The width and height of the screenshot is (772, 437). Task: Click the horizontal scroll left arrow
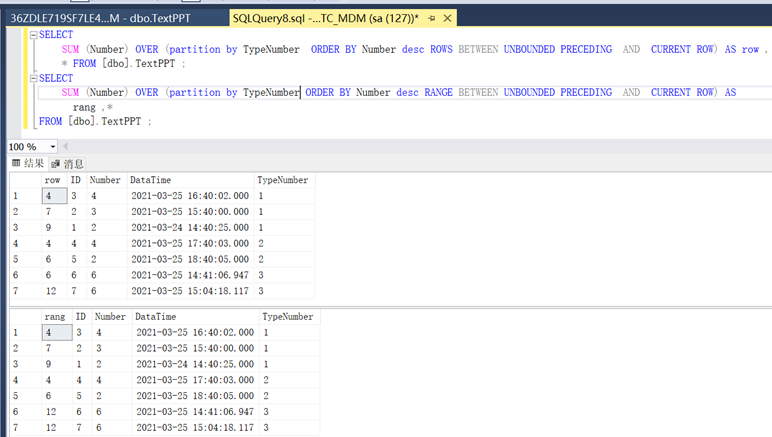[x=64, y=146]
